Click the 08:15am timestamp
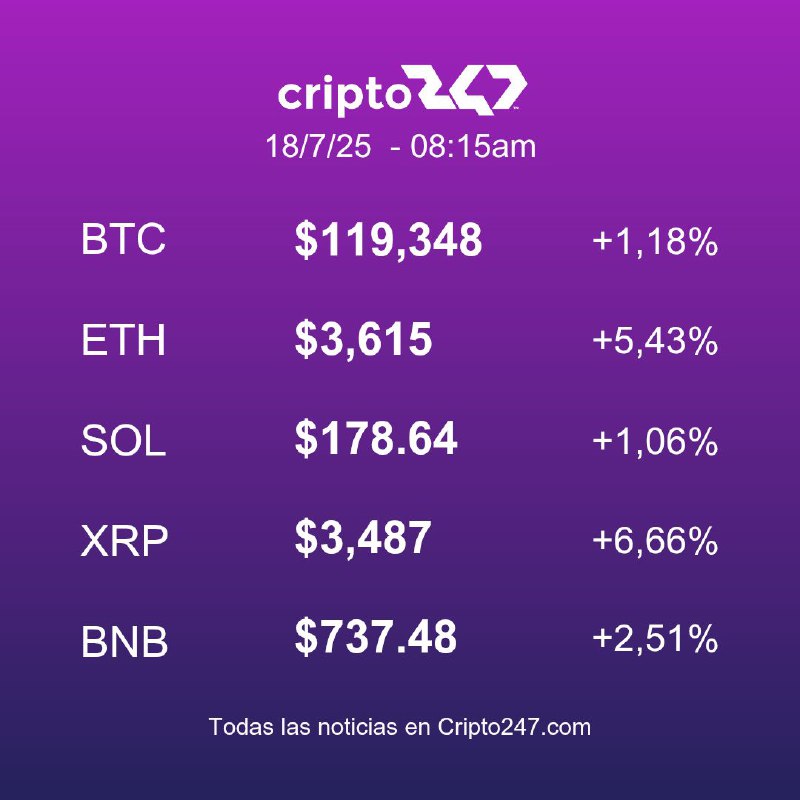Screen dimensions: 800x800 [473, 146]
